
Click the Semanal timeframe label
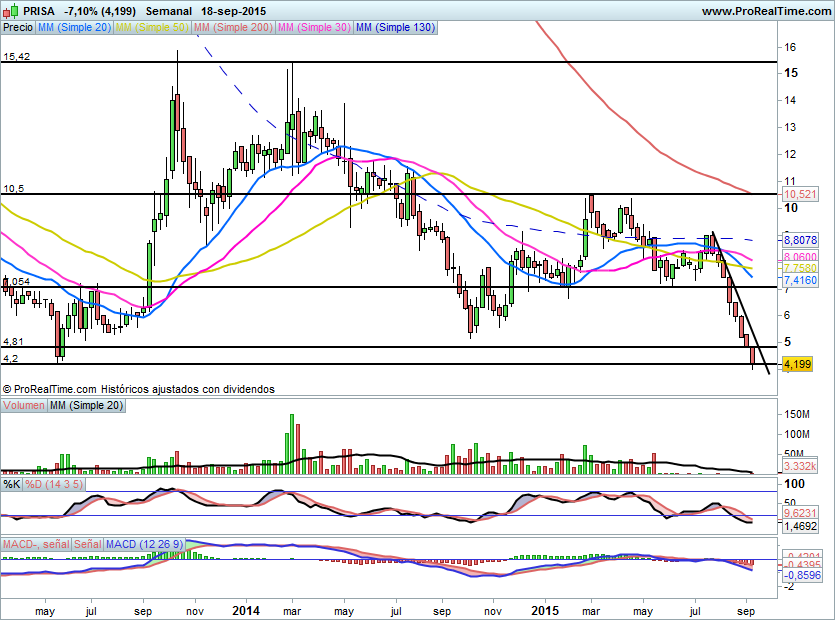tap(169, 11)
